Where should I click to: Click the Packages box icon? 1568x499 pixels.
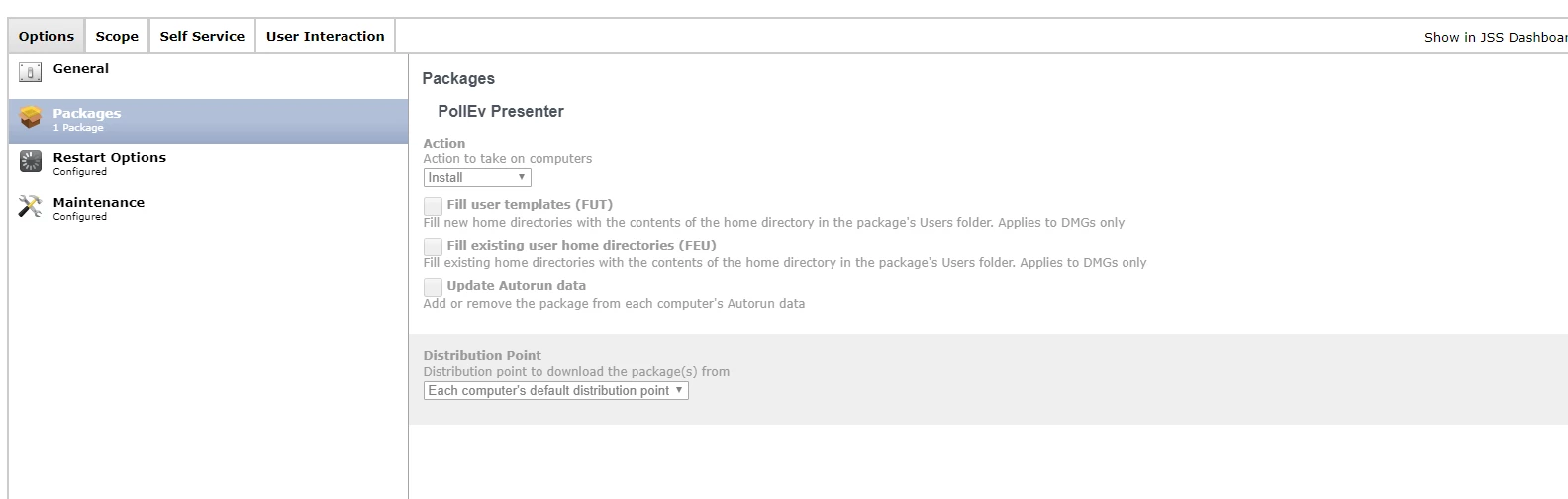(31, 117)
